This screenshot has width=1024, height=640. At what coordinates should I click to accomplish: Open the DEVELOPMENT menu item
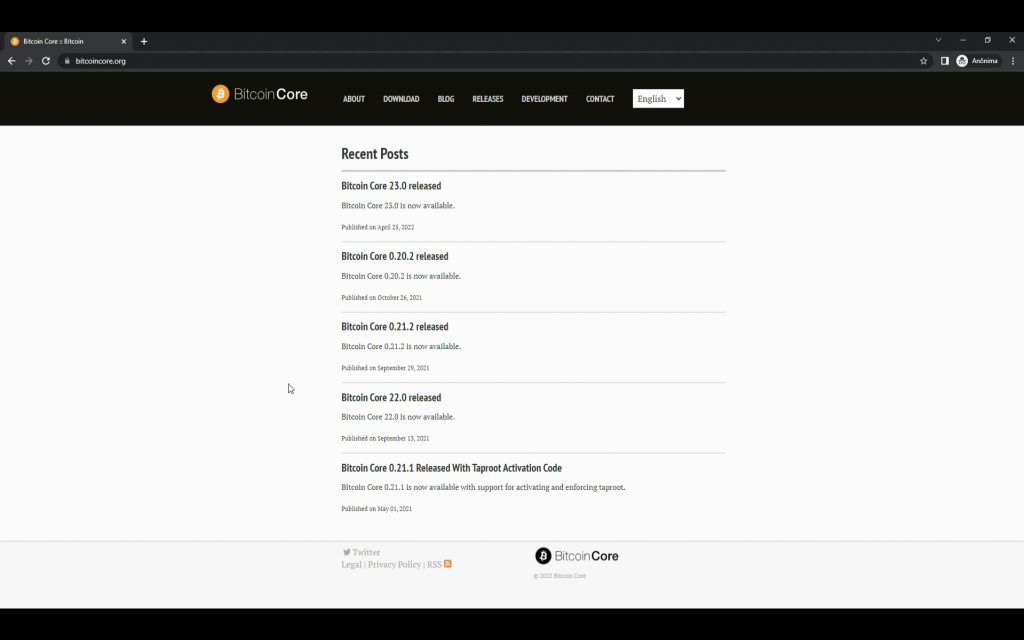[544, 99]
